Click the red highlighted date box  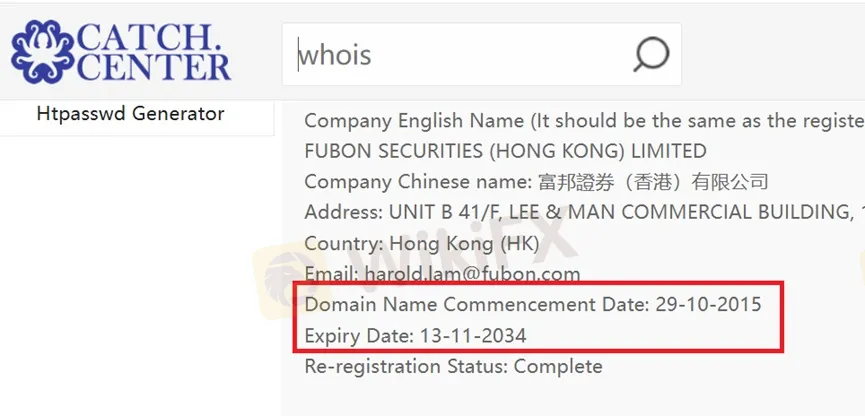coord(539,317)
